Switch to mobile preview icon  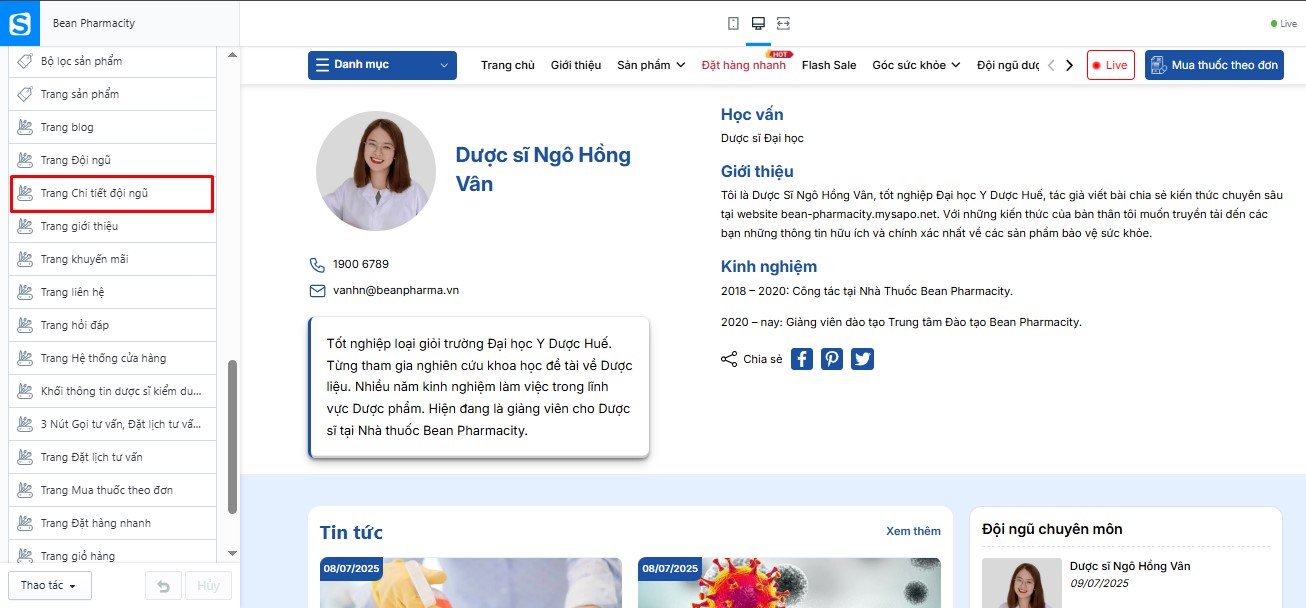pos(733,23)
